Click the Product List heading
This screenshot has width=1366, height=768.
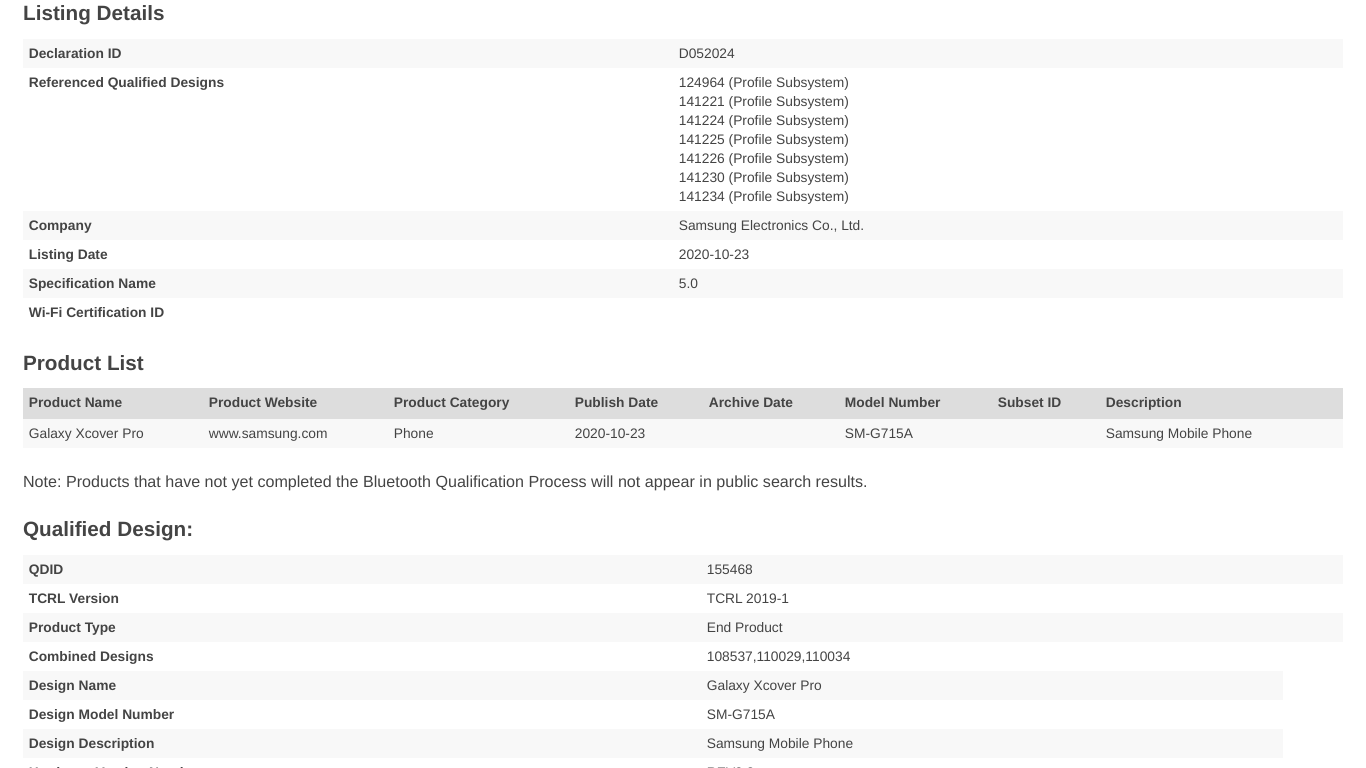[x=83, y=363]
